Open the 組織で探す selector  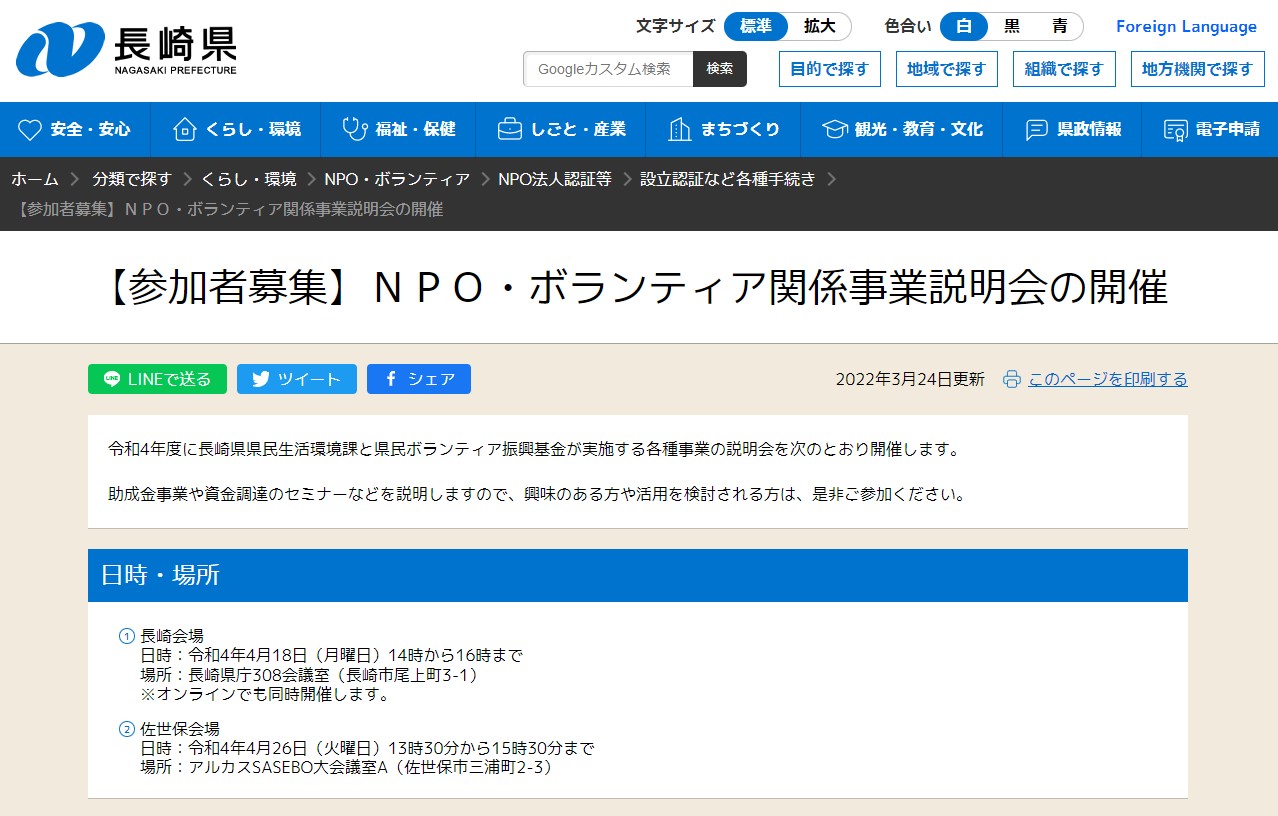click(x=1064, y=69)
